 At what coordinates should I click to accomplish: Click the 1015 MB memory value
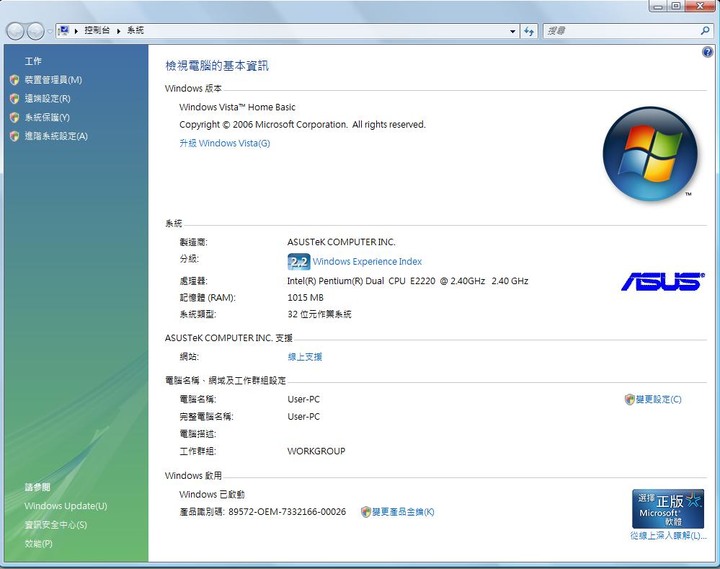coord(305,298)
